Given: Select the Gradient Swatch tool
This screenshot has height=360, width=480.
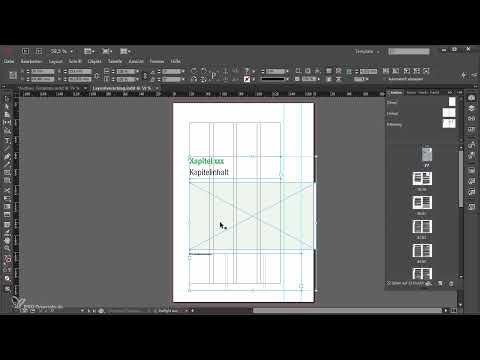Looking at the screenshot, I should pos(7,207).
